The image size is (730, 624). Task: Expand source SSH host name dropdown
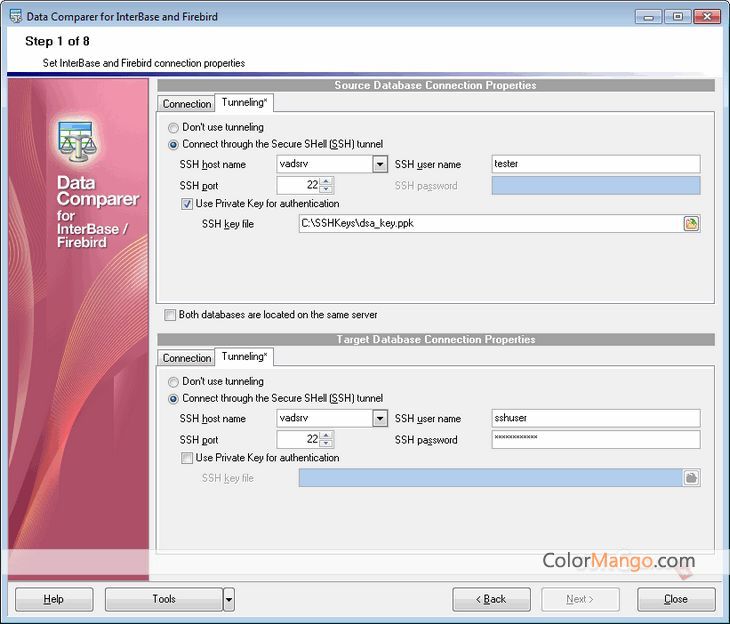tap(380, 164)
